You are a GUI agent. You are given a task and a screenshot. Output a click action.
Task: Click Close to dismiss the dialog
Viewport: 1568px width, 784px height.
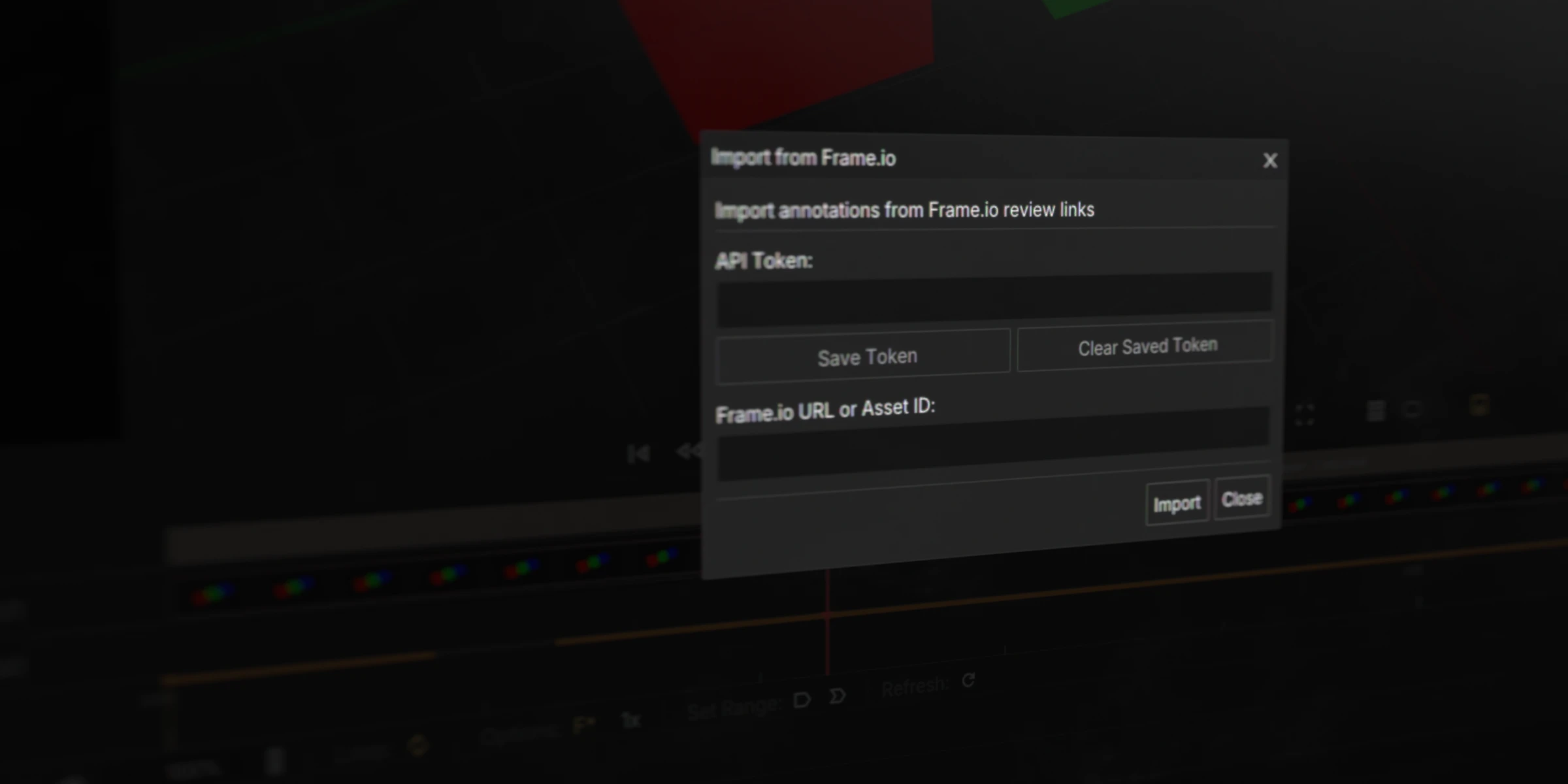click(x=1241, y=498)
